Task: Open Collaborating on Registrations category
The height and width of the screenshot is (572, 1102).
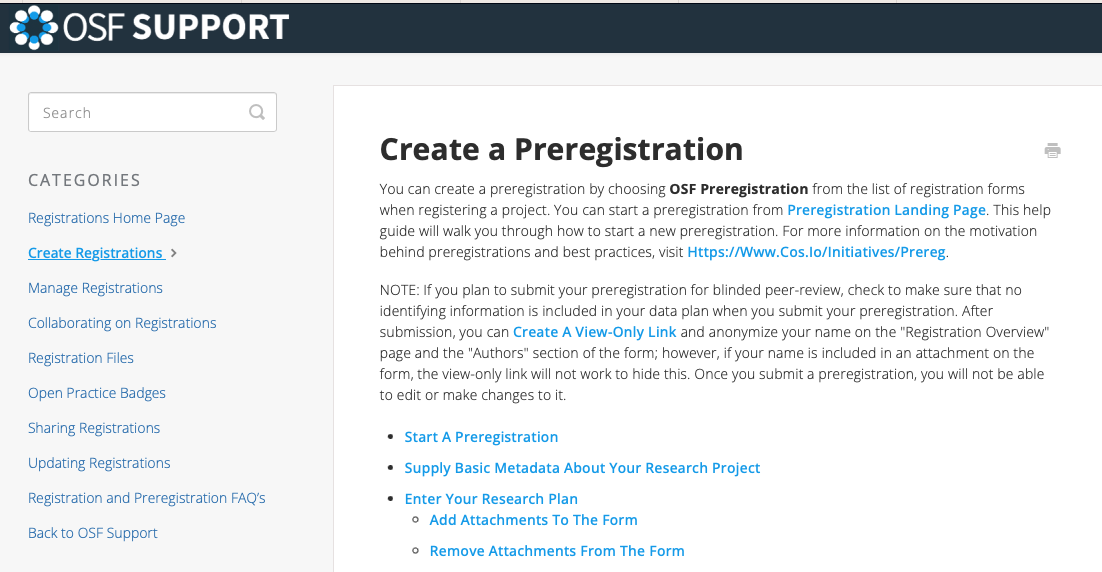Action: click(122, 323)
